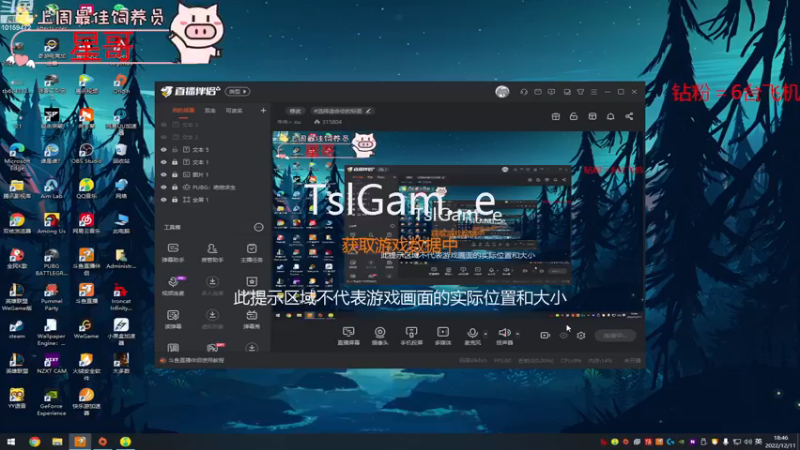The image size is (800, 450).
Task: Hide the 全屏 1 layer
Action: (x=164, y=199)
